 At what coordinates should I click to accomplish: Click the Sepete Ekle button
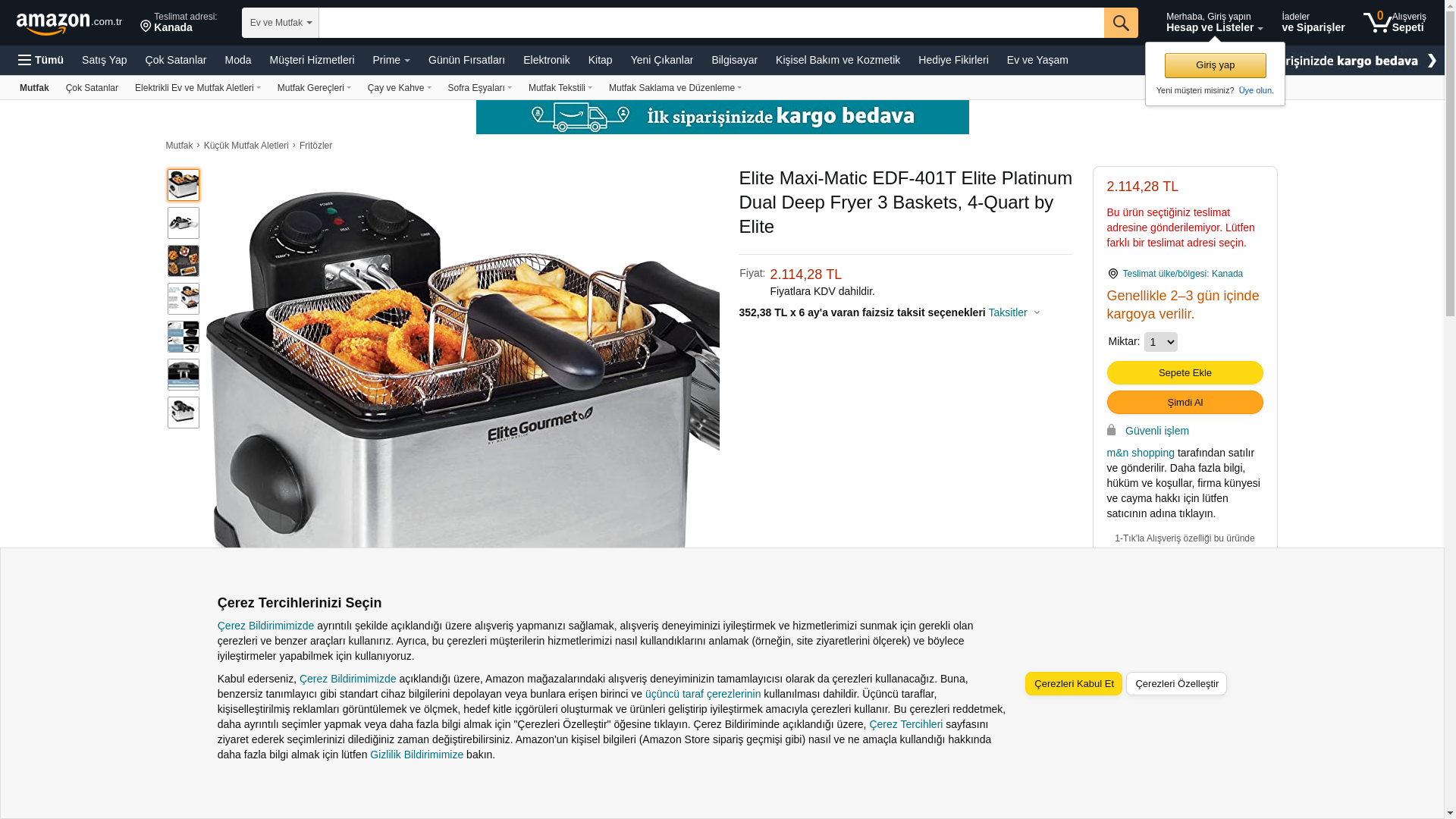pyautogui.click(x=1185, y=372)
